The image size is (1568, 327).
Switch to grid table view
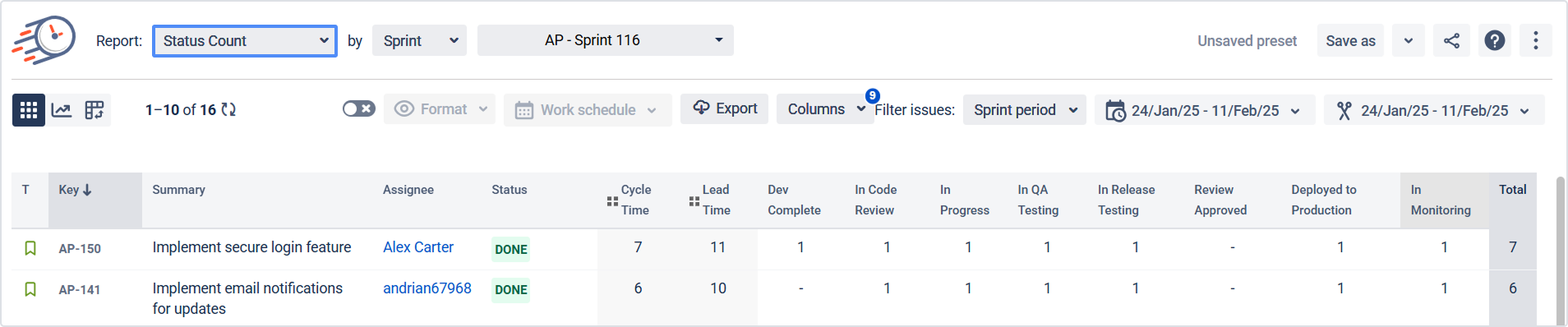click(29, 110)
